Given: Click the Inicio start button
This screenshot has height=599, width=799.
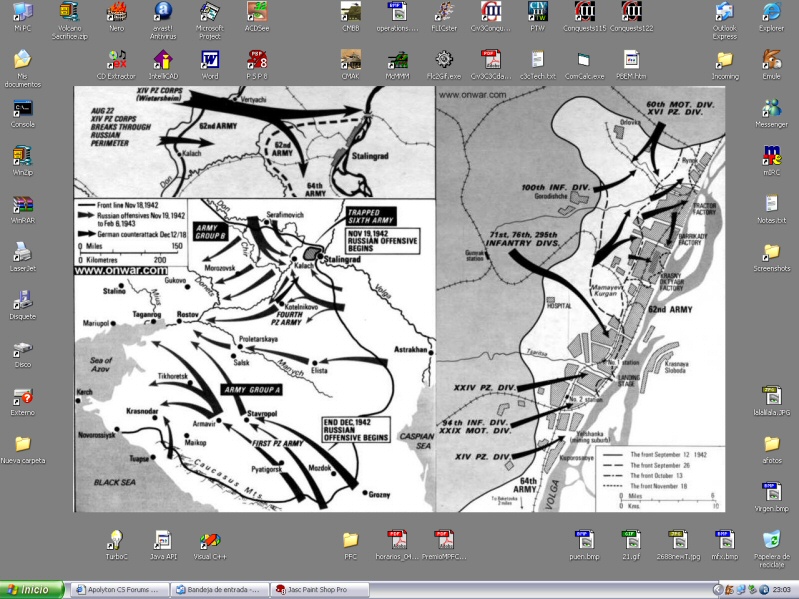Looking at the screenshot, I should [32, 590].
